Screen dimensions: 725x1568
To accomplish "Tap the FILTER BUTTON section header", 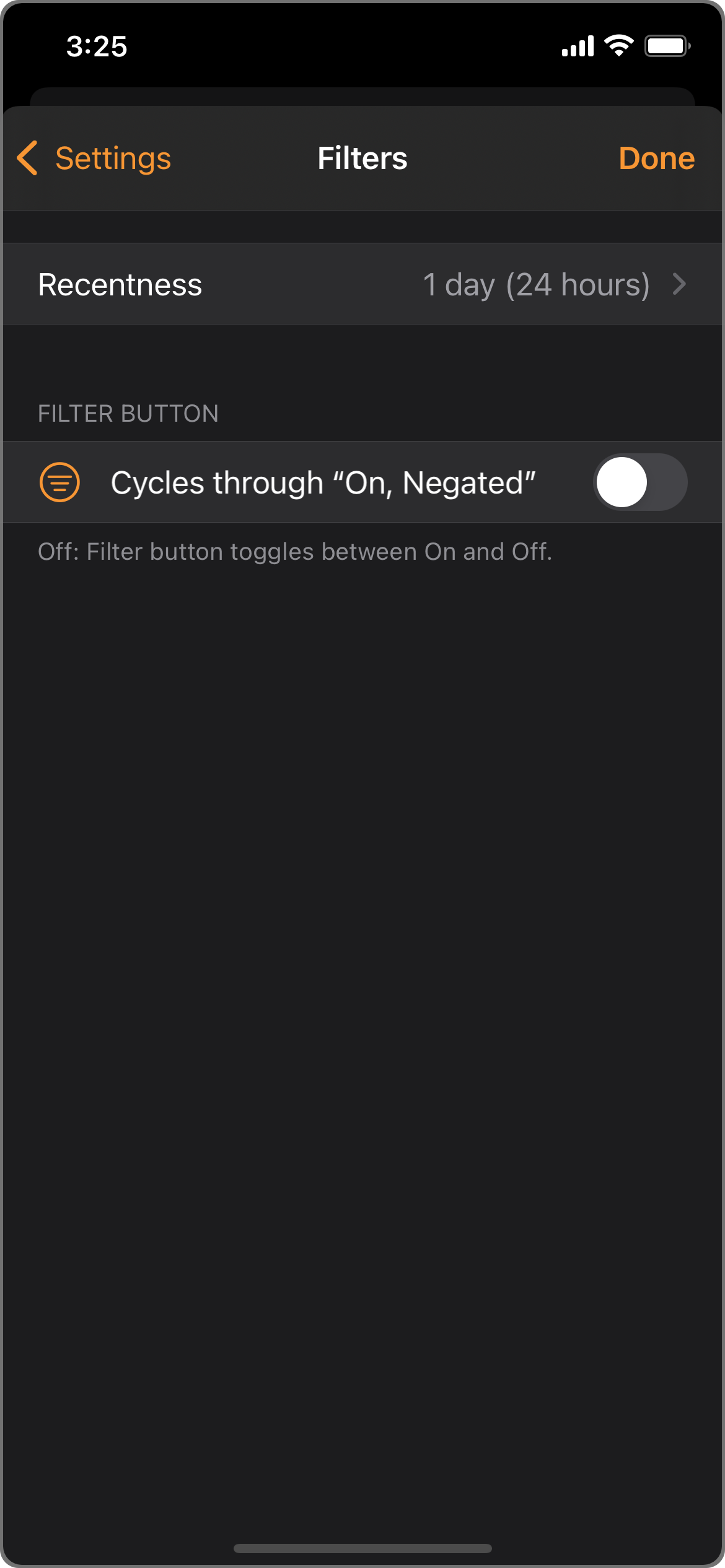I will pos(128,414).
